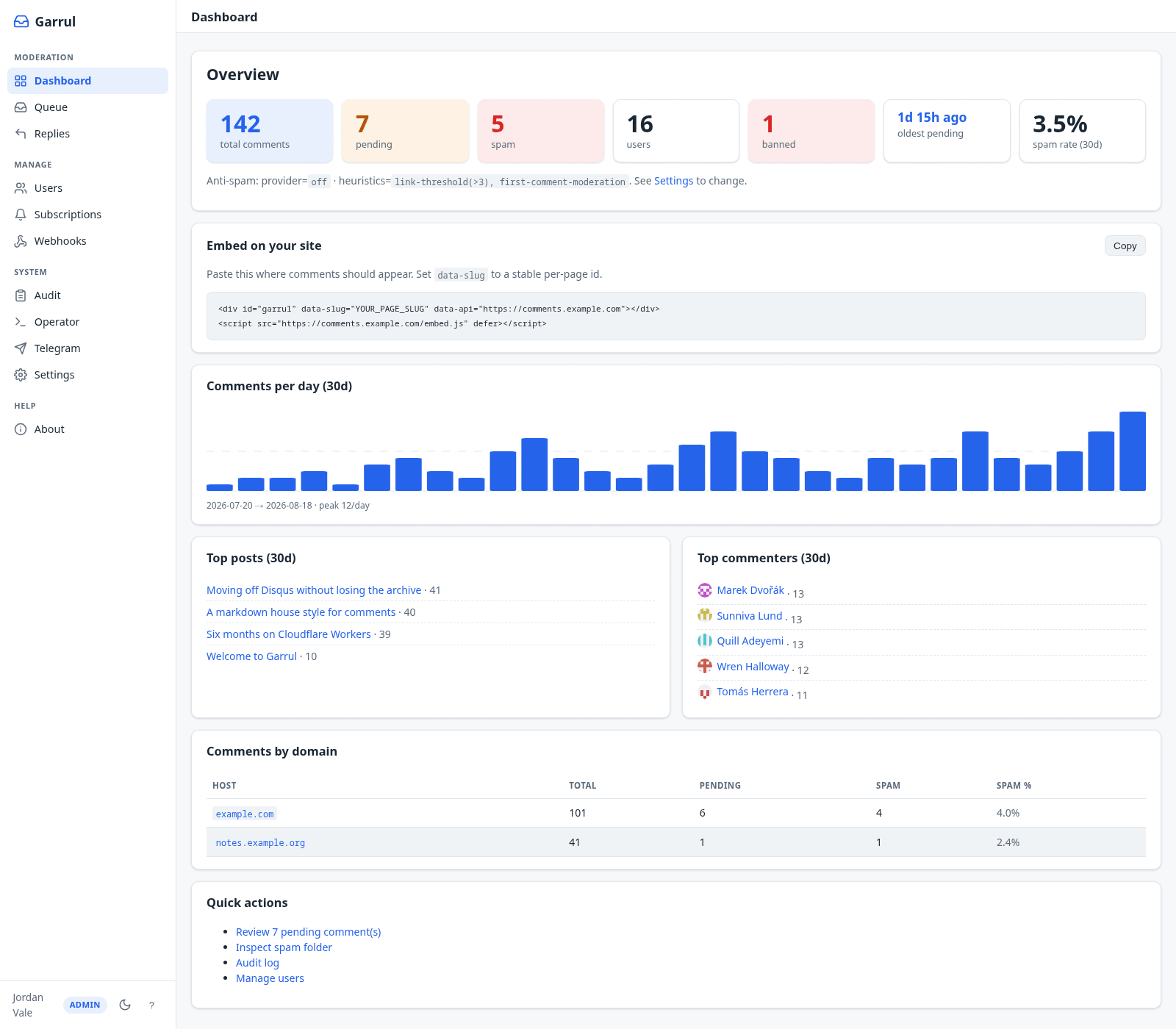This screenshot has height=1029, width=1176.
Task: Select the Users menu item
Action: 87,188
